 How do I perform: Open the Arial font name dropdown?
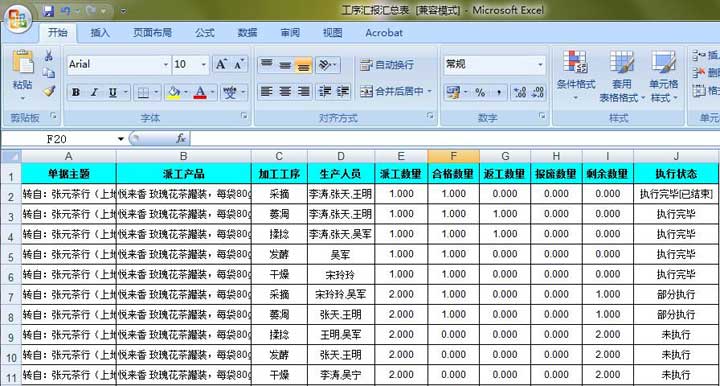166,65
